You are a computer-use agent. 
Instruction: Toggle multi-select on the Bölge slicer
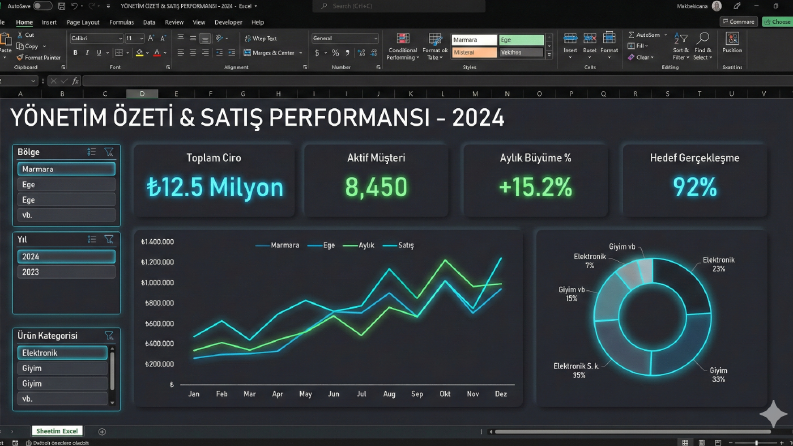92,152
